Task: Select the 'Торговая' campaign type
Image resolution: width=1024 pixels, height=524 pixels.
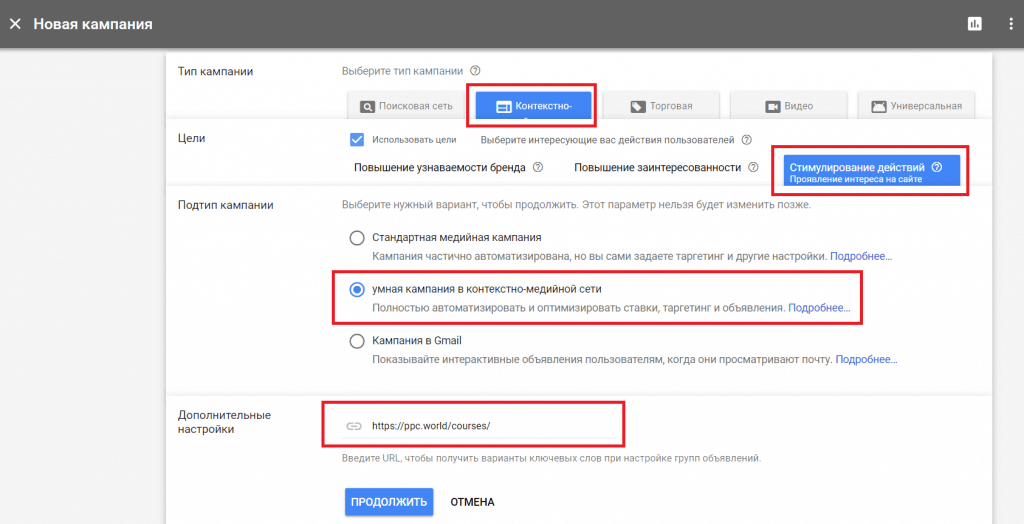Action: click(663, 106)
